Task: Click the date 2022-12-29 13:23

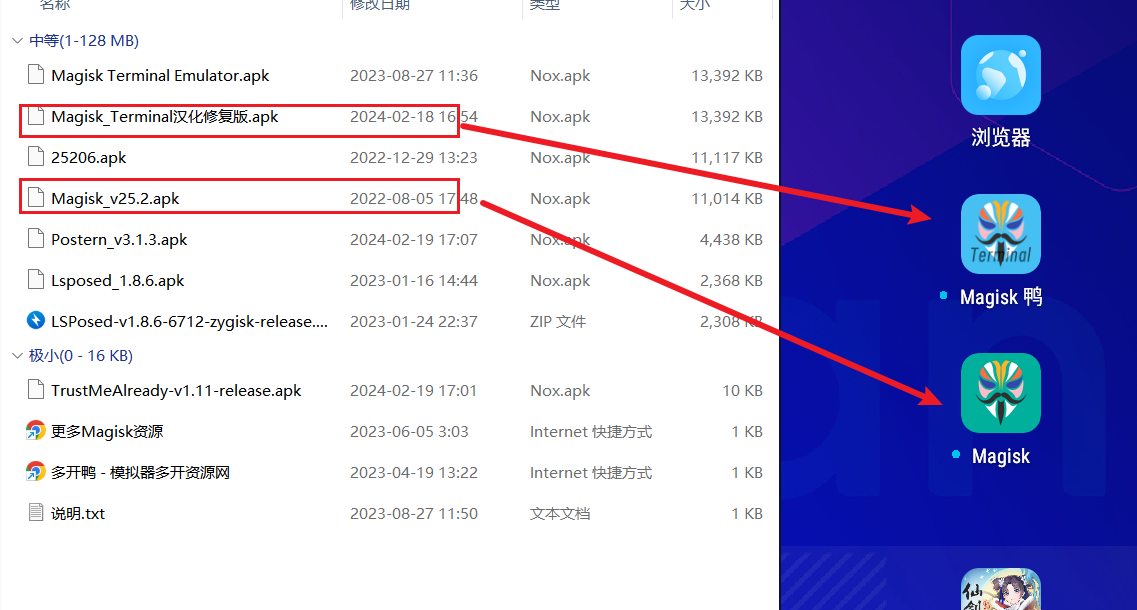Action: (x=413, y=157)
